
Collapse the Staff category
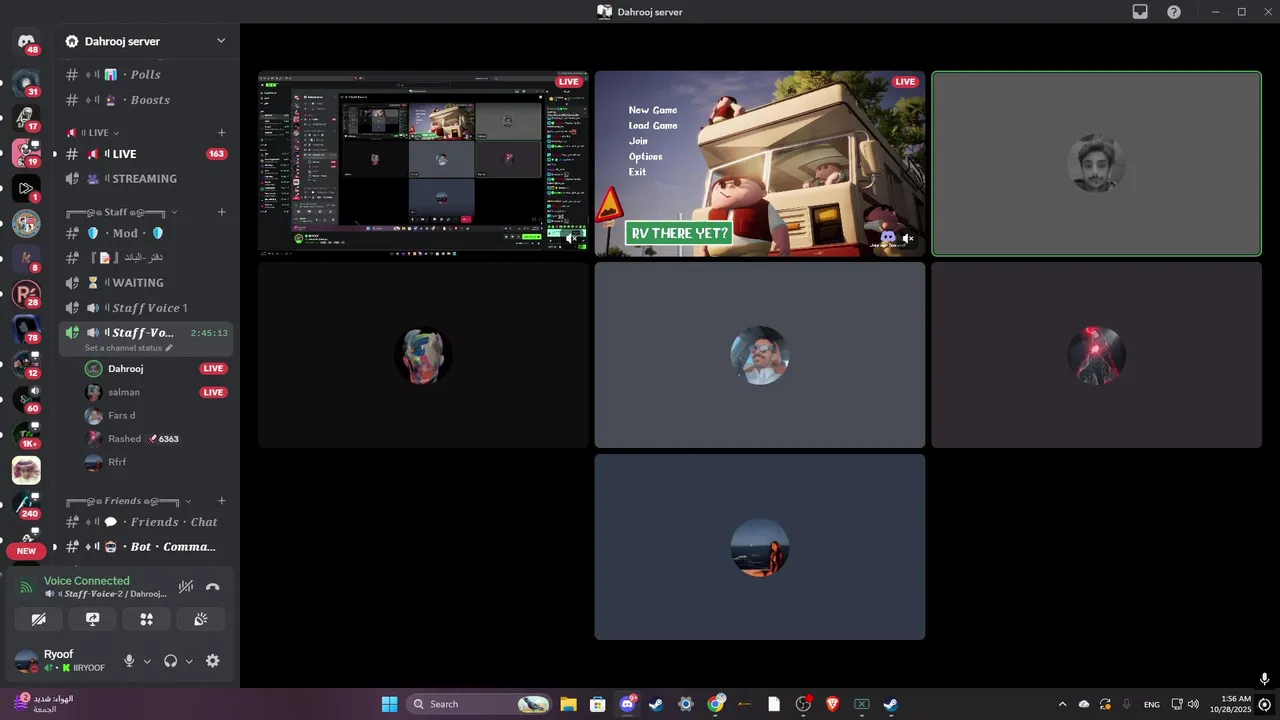point(121,212)
